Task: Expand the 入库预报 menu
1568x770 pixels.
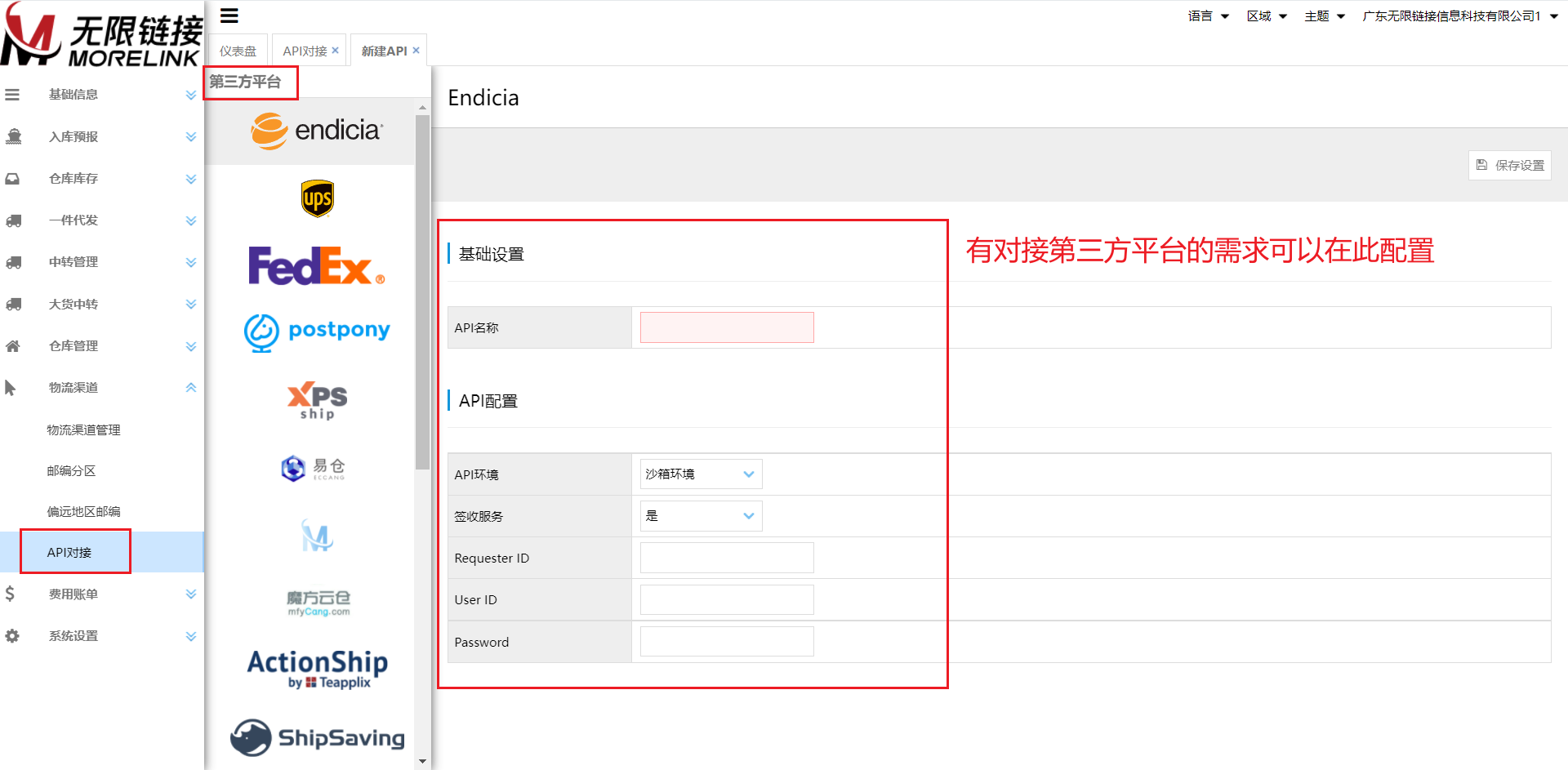Action: click(x=190, y=136)
